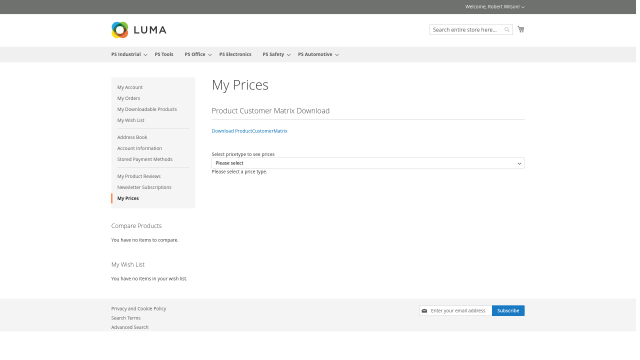640x360 pixels.
Task: Expand the PS Office menu chevron
Action: [210, 55]
